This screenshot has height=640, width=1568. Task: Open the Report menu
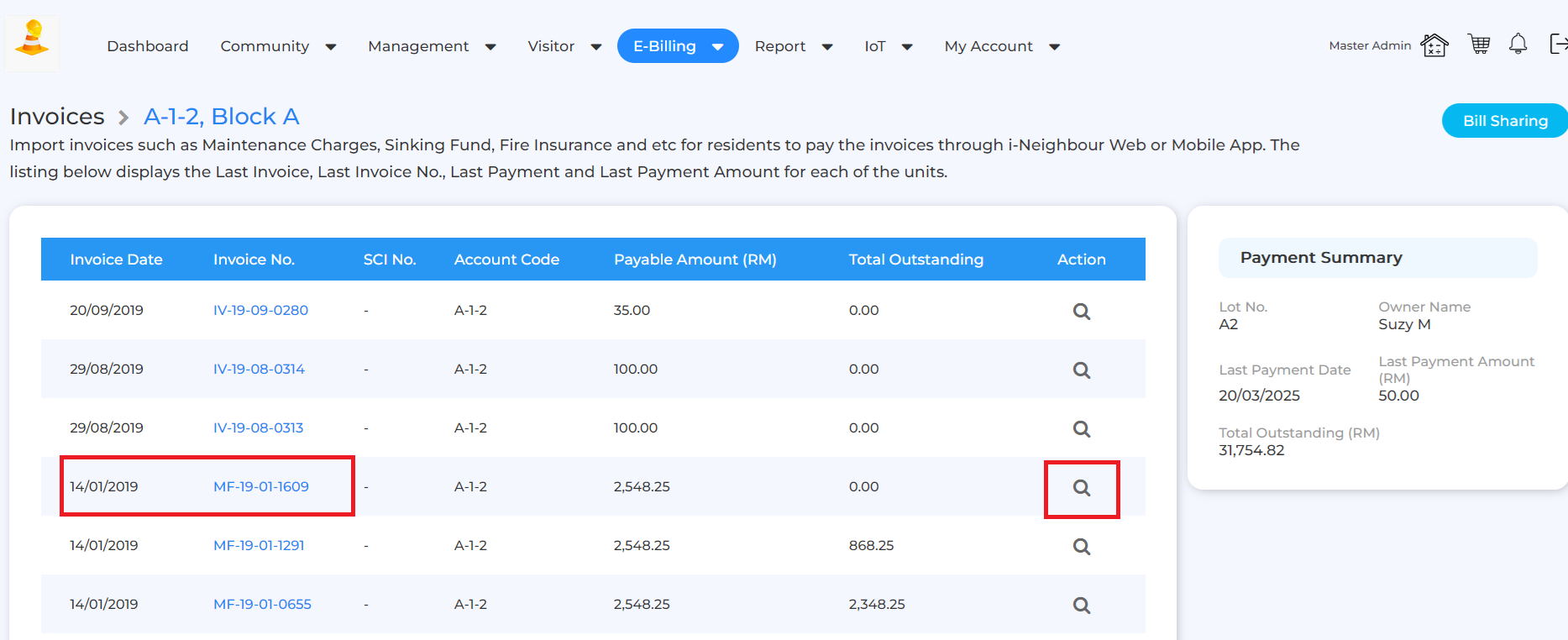tap(793, 46)
